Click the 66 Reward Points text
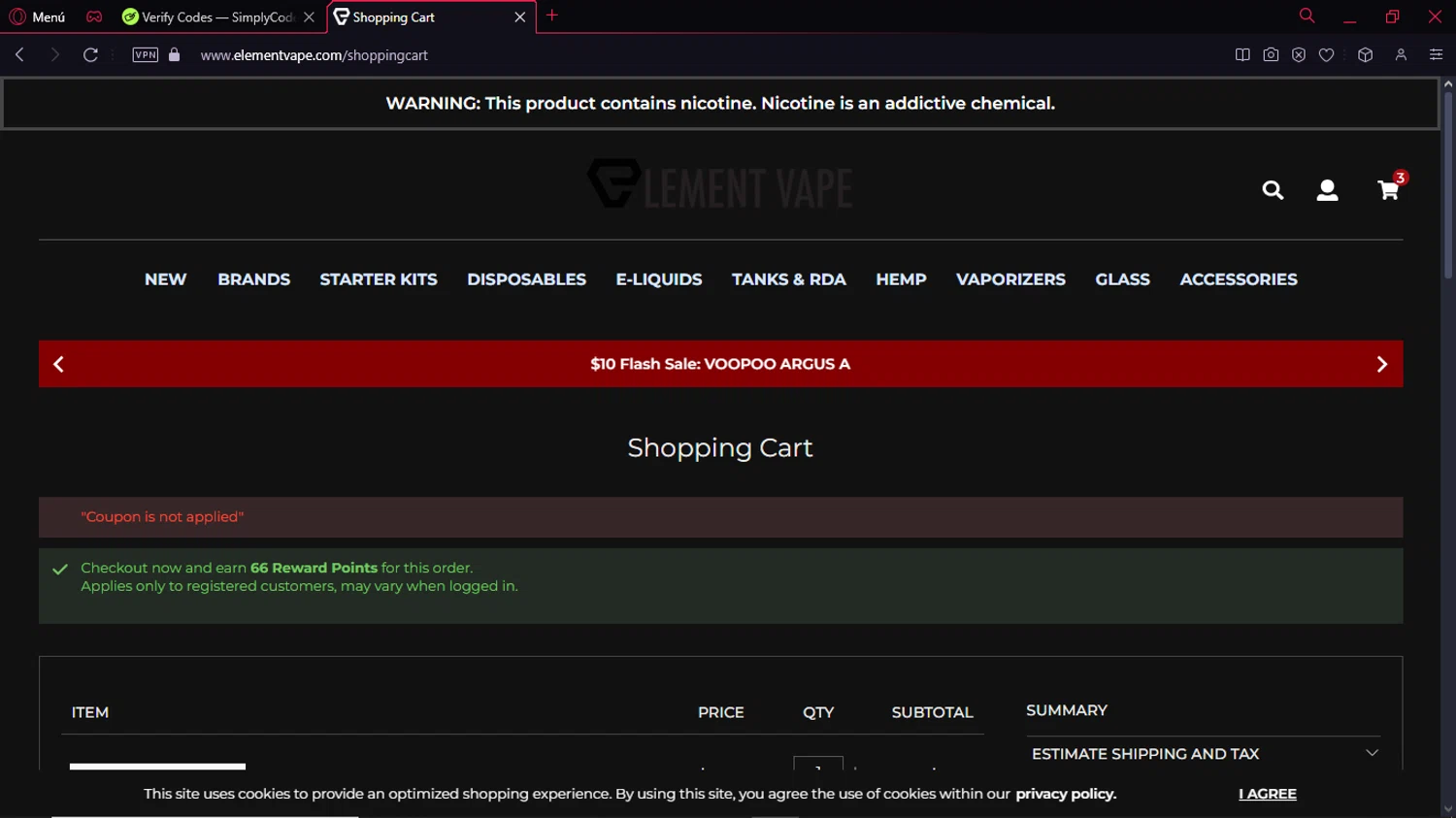Image resolution: width=1456 pixels, height=818 pixels. (314, 568)
